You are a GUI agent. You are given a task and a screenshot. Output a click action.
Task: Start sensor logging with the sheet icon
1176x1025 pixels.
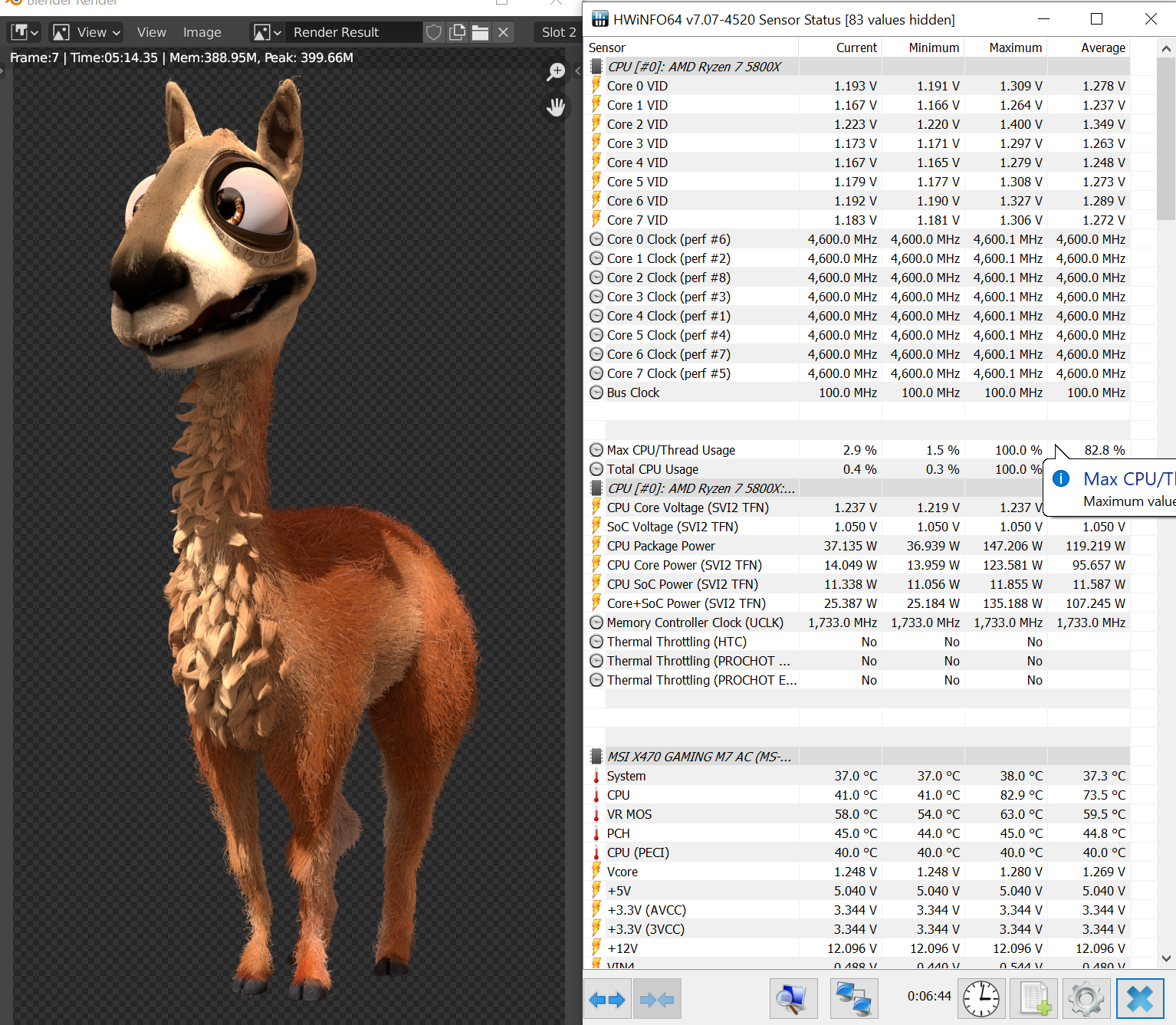(1033, 999)
